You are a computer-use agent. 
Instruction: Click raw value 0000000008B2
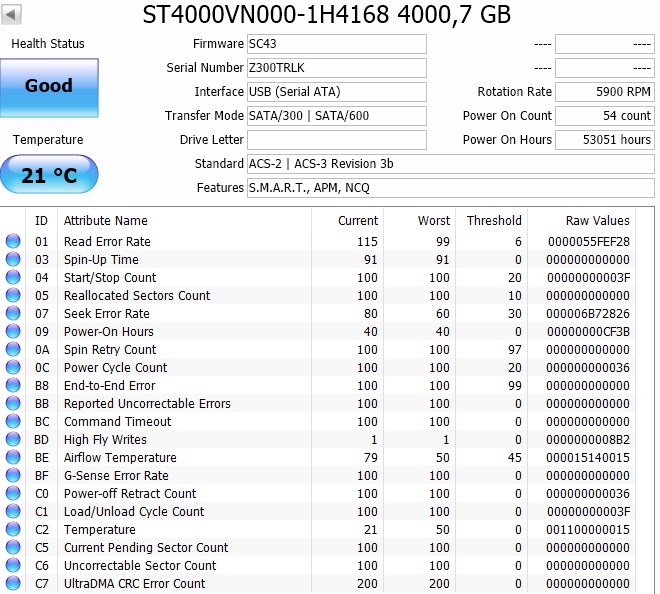588,440
